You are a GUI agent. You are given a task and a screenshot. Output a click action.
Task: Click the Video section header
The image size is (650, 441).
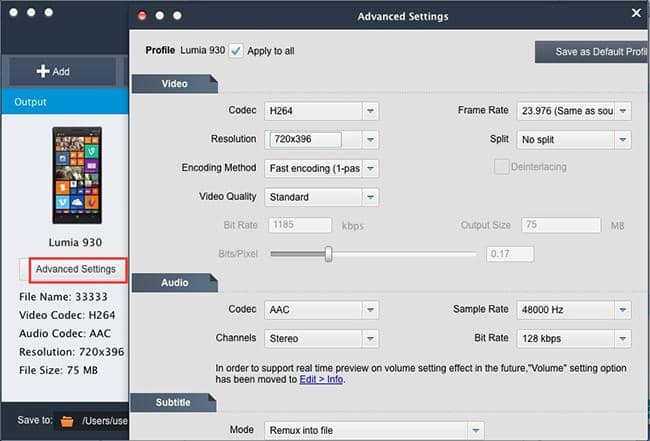[175, 84]
